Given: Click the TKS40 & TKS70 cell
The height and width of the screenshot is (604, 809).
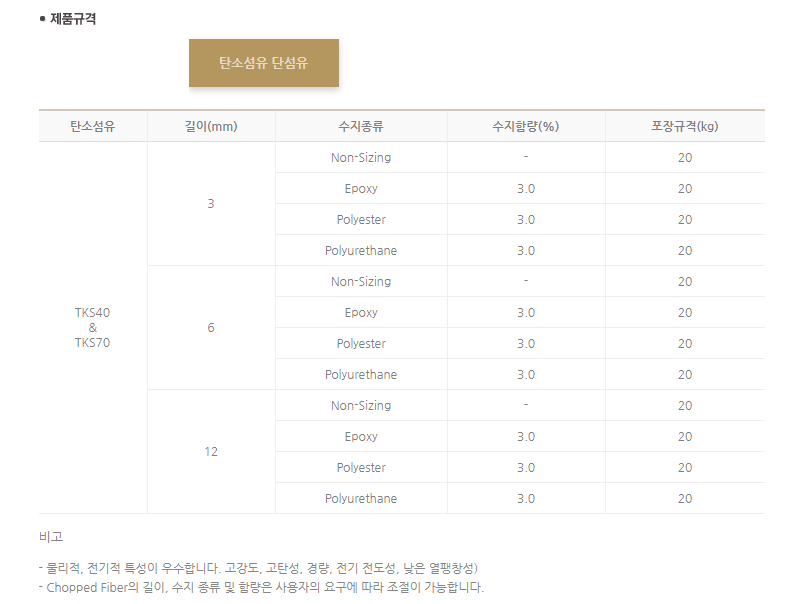Looking at the screenshot, I should pyautogui.click(x=93, y=327).
